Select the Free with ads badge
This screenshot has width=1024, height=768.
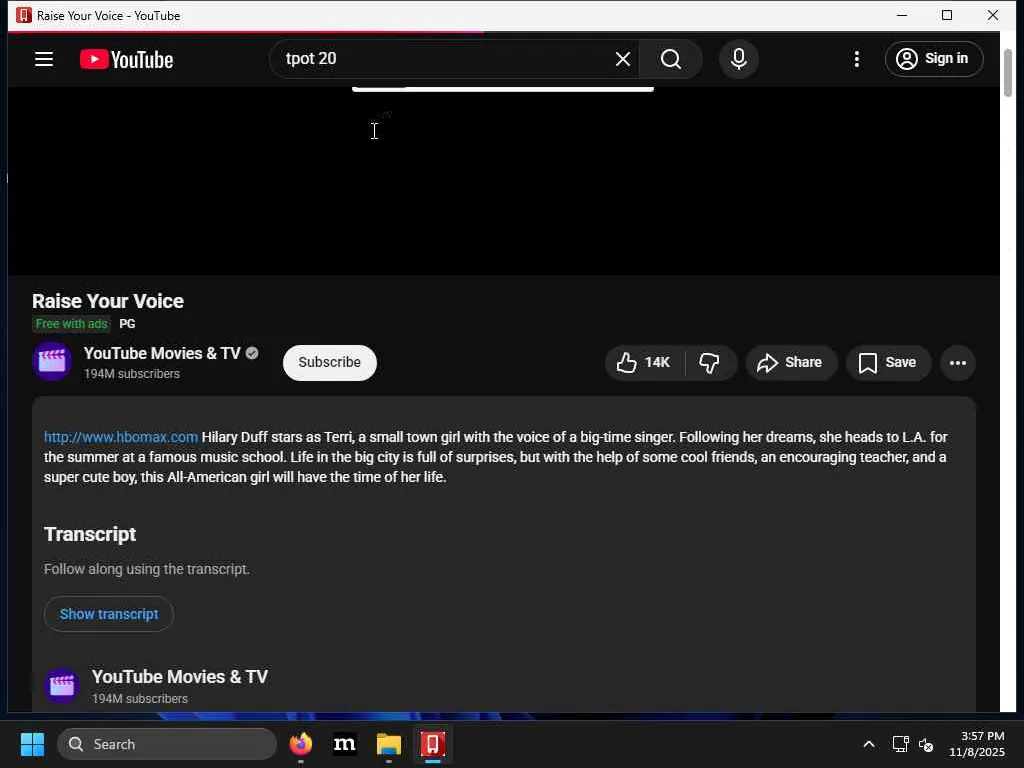point(71,324)
